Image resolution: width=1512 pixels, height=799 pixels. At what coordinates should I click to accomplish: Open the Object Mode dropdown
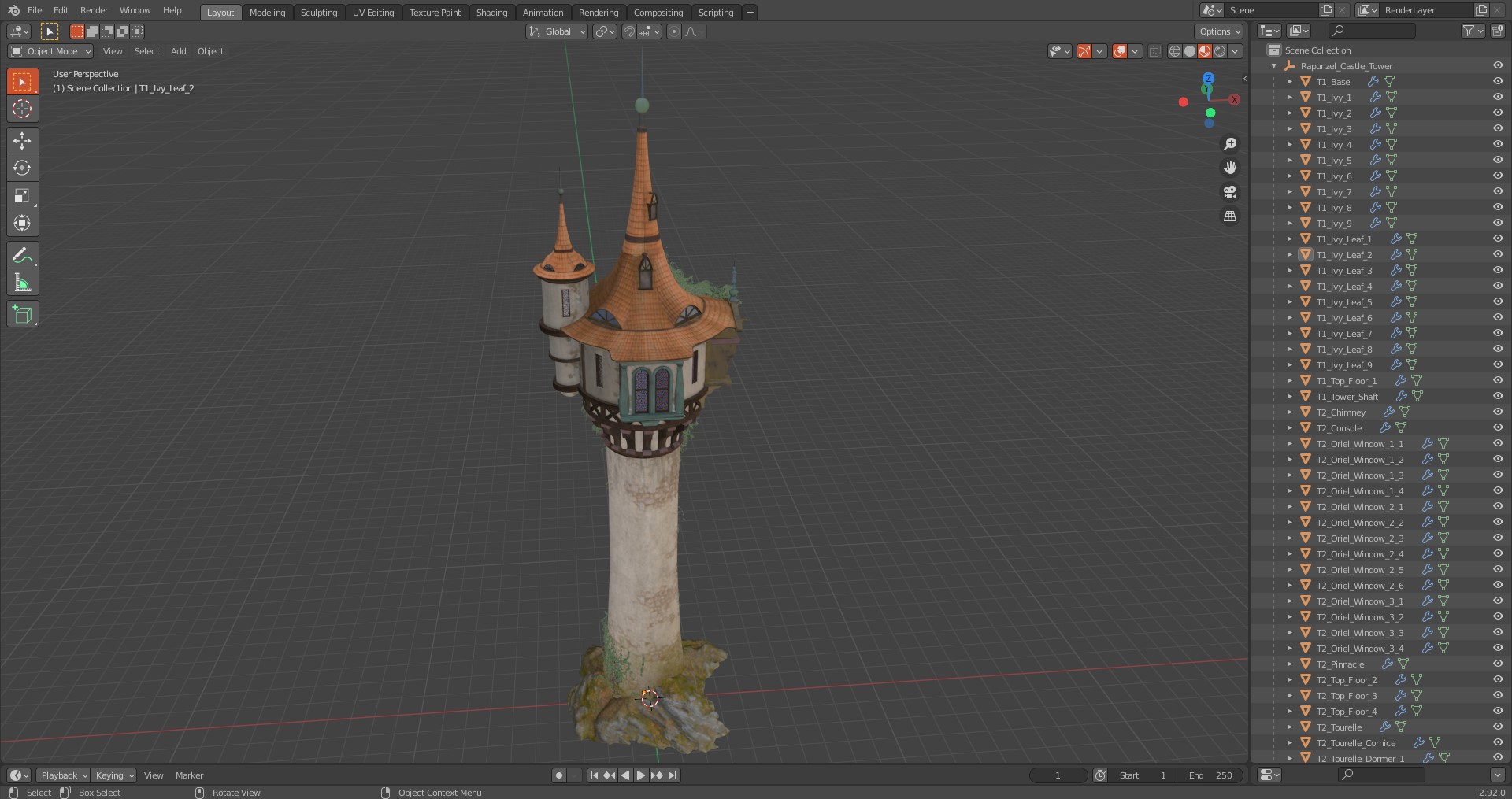(x=50, y=51)
